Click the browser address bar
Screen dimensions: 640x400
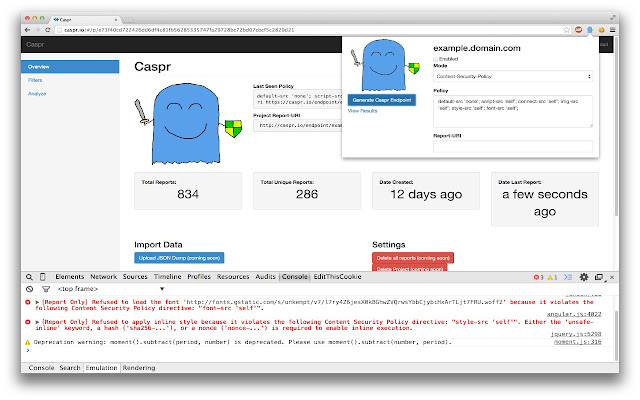tap(309, 30)
